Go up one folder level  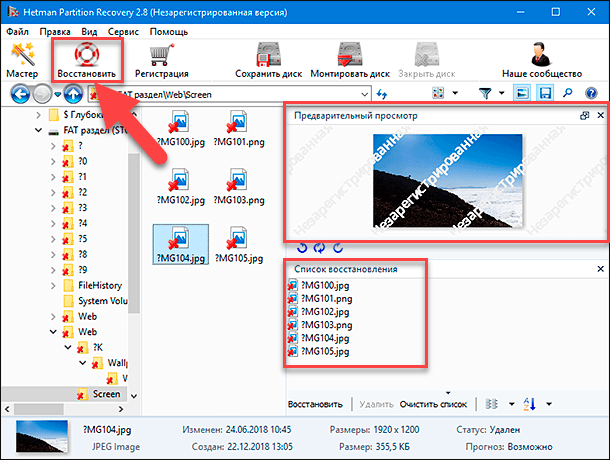(74, 94)
